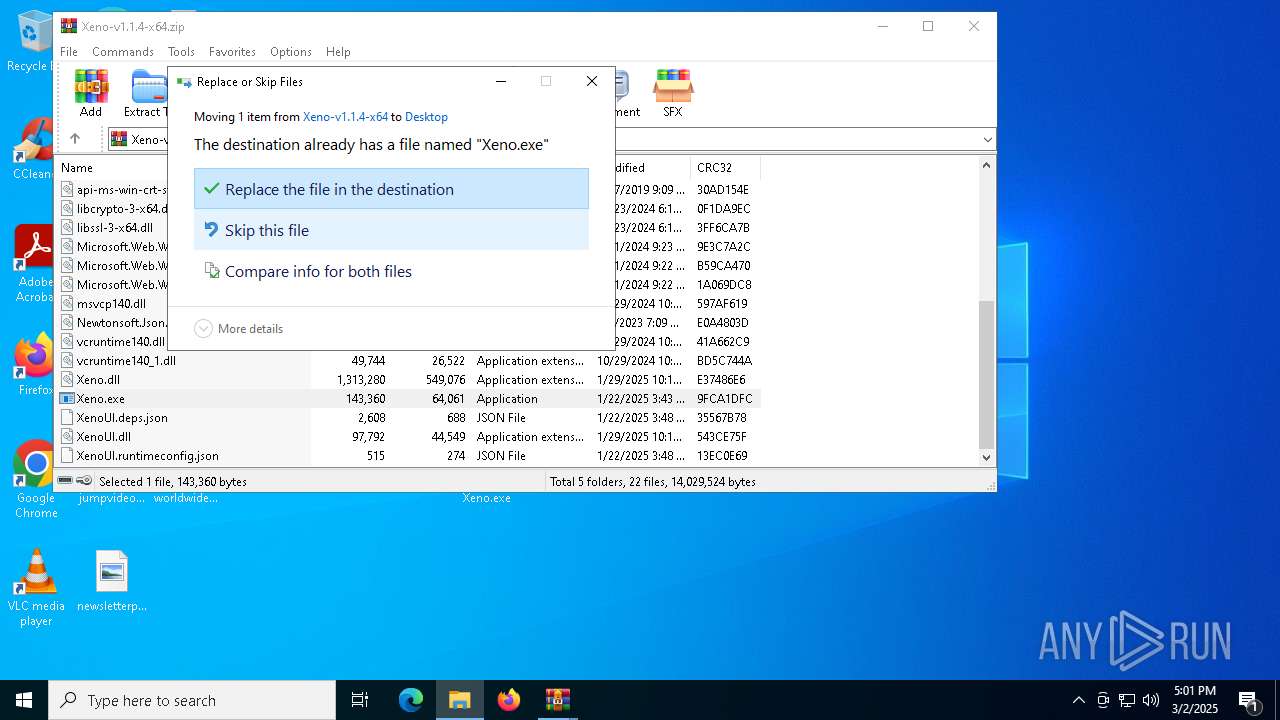Click the Desktop destination link
Image resolution: width=1280 pixels, height=720 pixels.
click(x=426, y=117)
